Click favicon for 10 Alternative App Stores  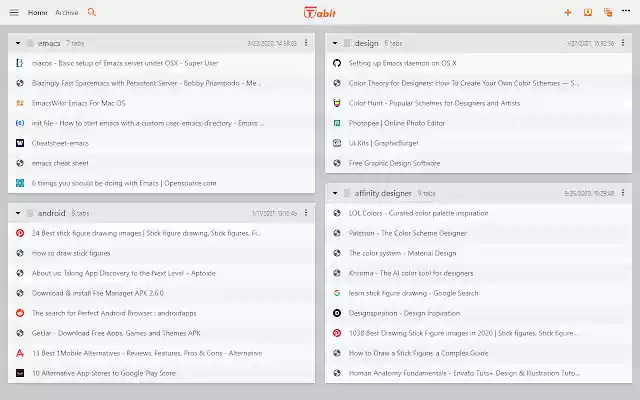click(x=20, y=373)
